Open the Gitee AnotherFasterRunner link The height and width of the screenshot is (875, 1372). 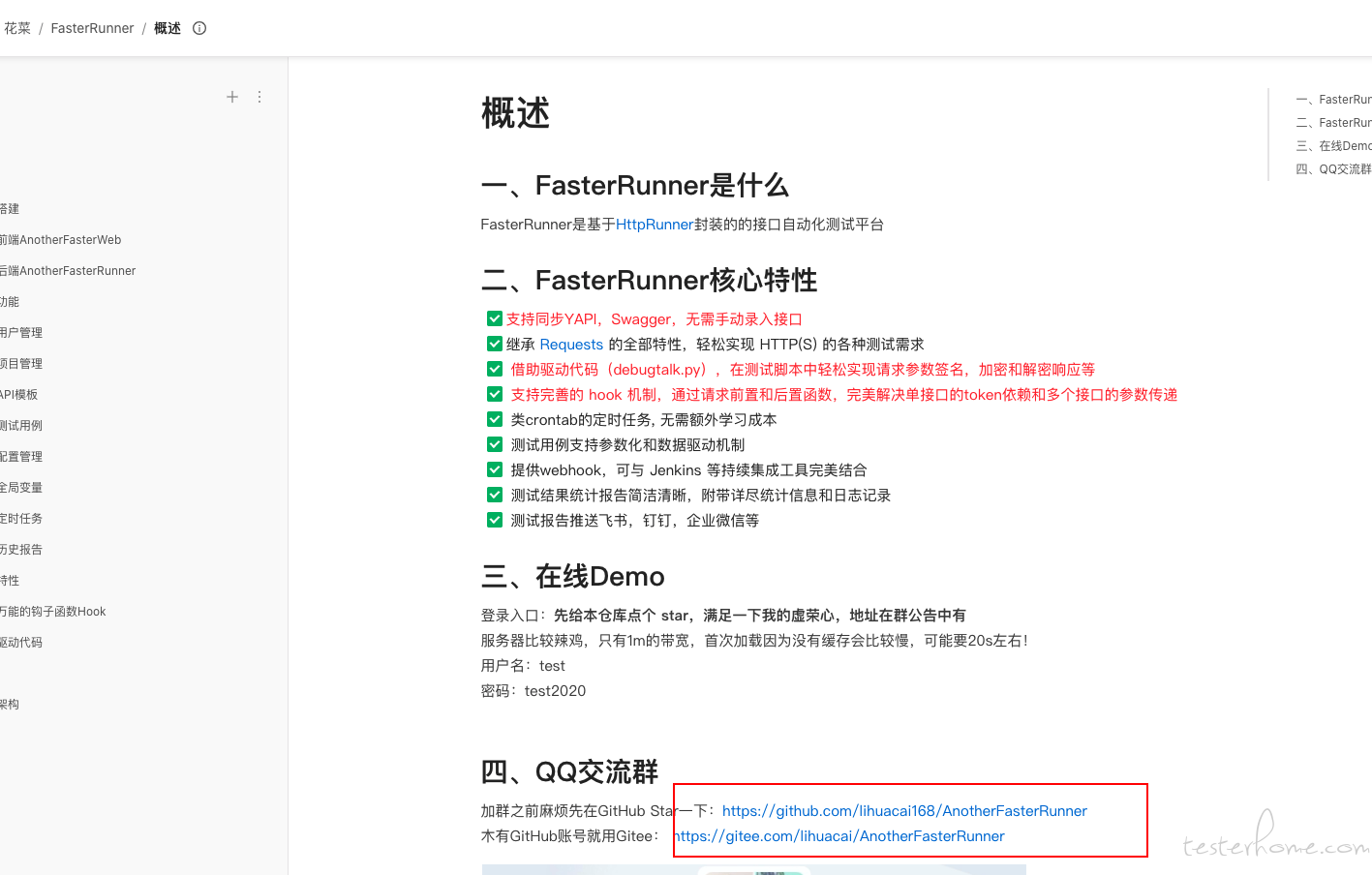coord(839,836)
